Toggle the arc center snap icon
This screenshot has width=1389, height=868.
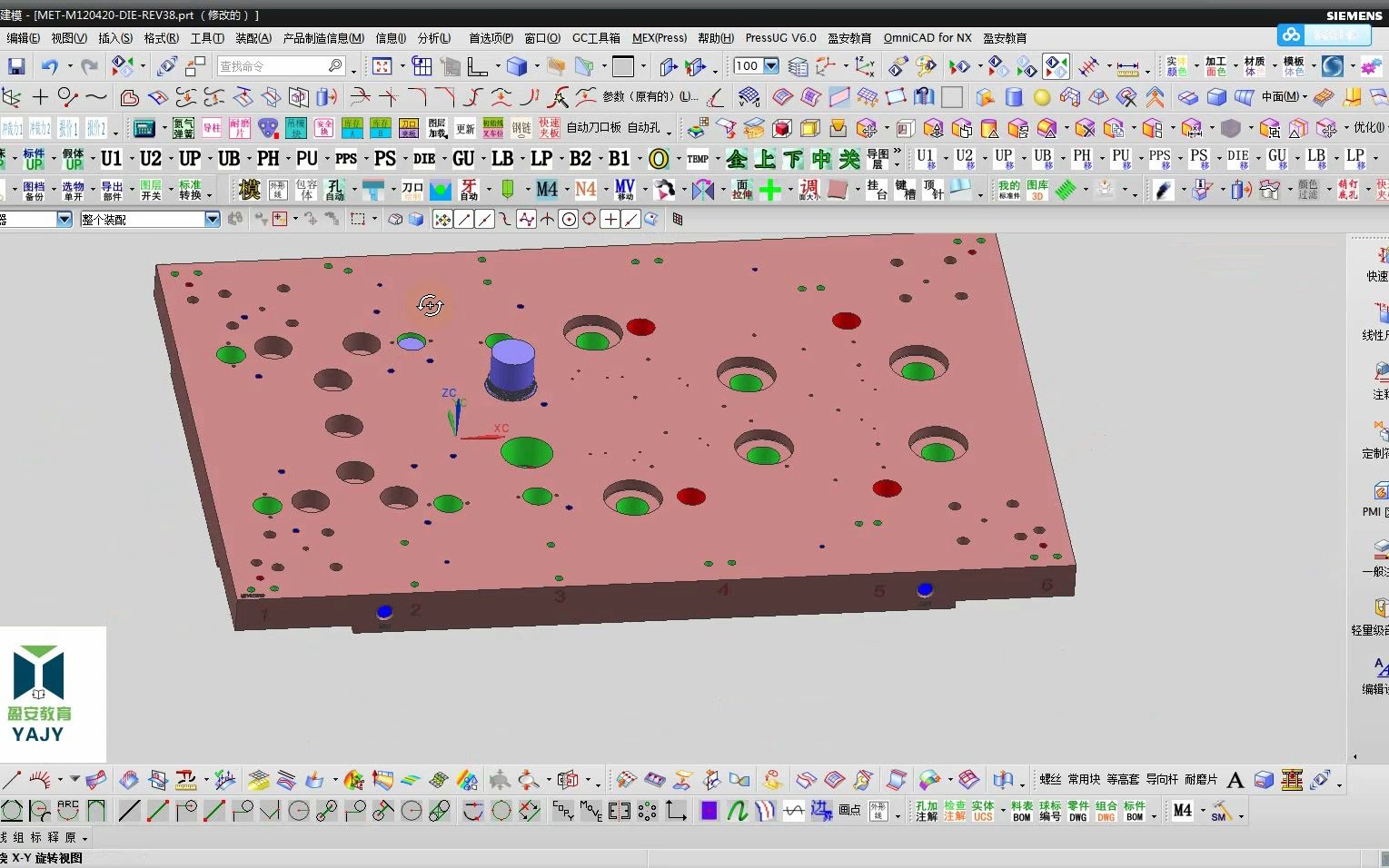tap(569, 219)
